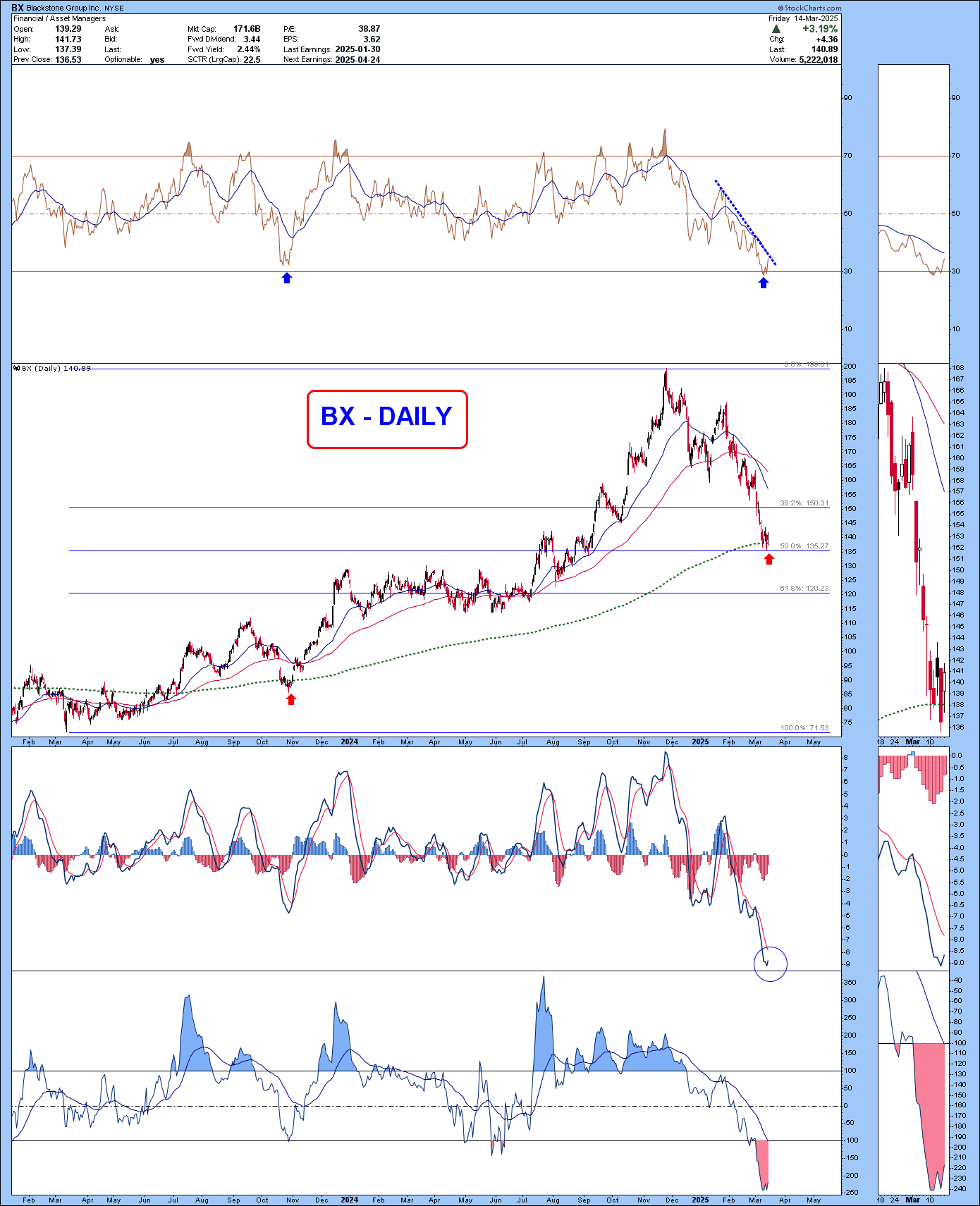Click the blue circle on the MACD line
The width and height of the screenshot is (980, 1206).
pos(770,964)
